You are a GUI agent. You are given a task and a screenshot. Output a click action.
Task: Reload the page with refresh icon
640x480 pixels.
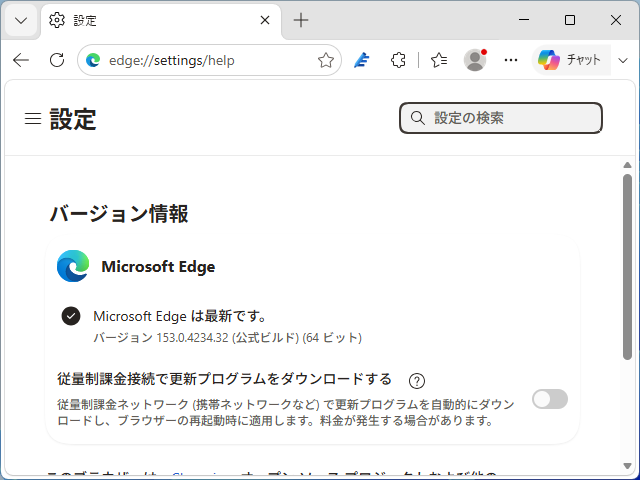pyautogui.click(x=57, y=60)
